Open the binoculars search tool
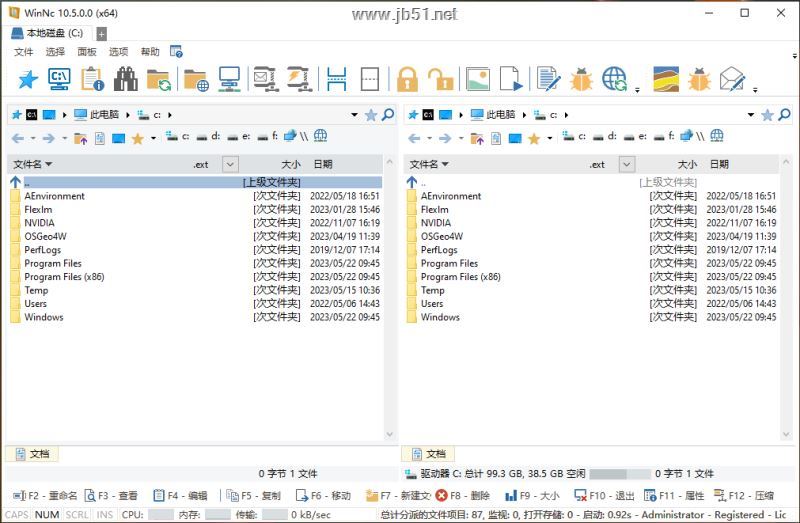 126,79
